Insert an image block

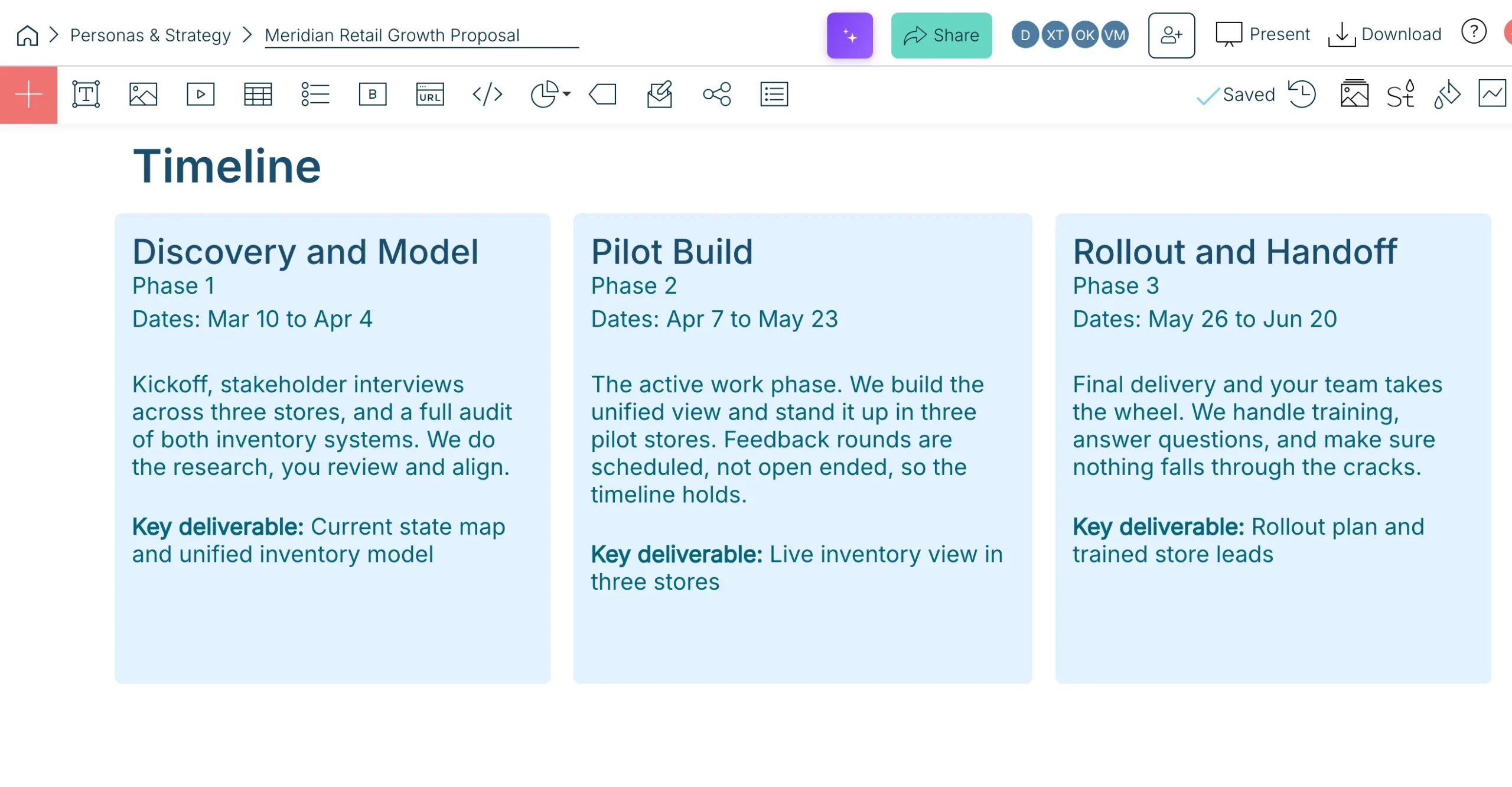click(143, 95)
